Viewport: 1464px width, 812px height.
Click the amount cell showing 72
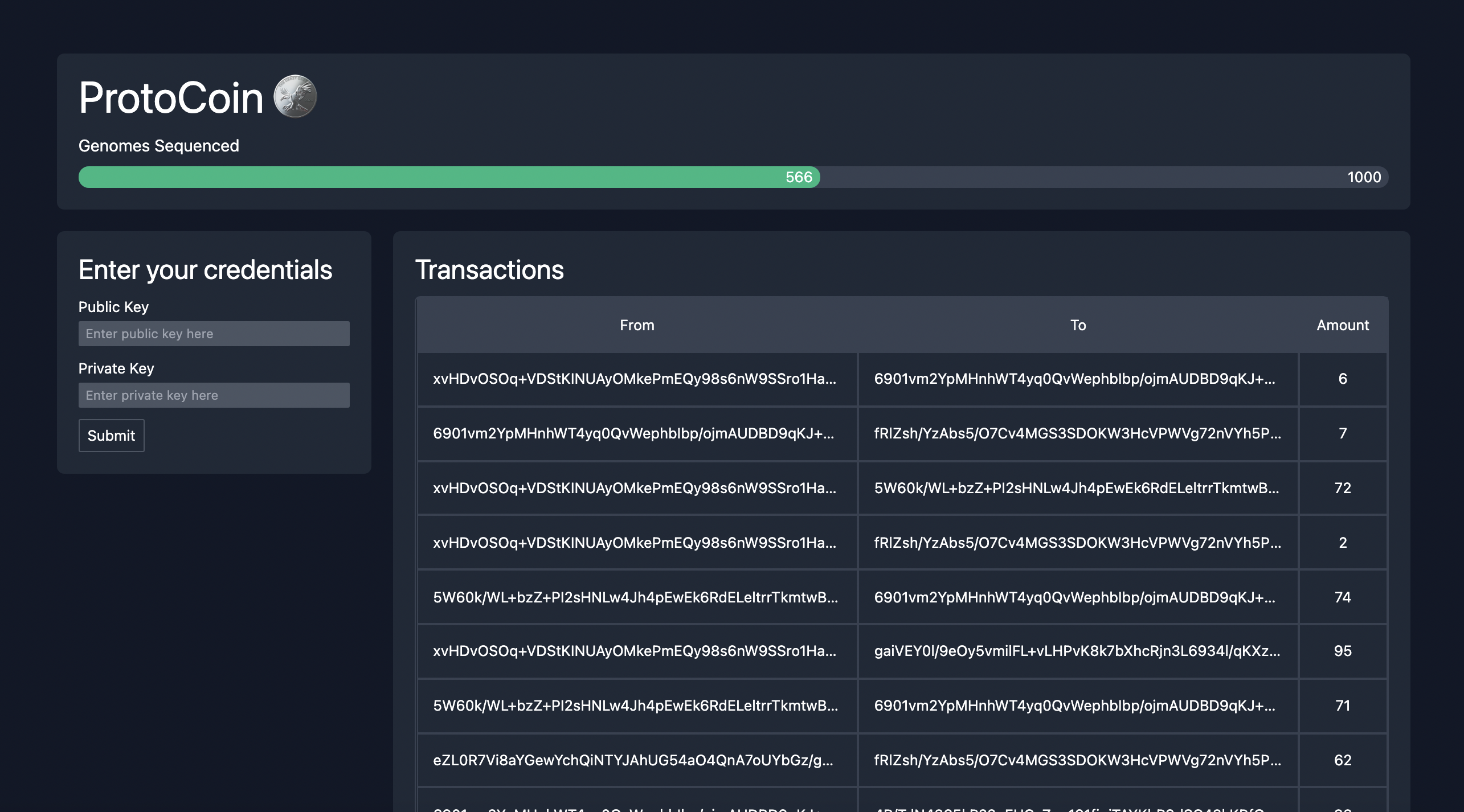coord(1342,488)
